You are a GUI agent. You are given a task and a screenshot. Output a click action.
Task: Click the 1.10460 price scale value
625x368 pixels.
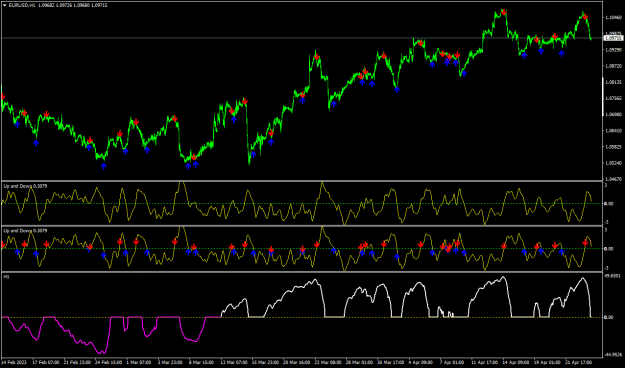613,18
